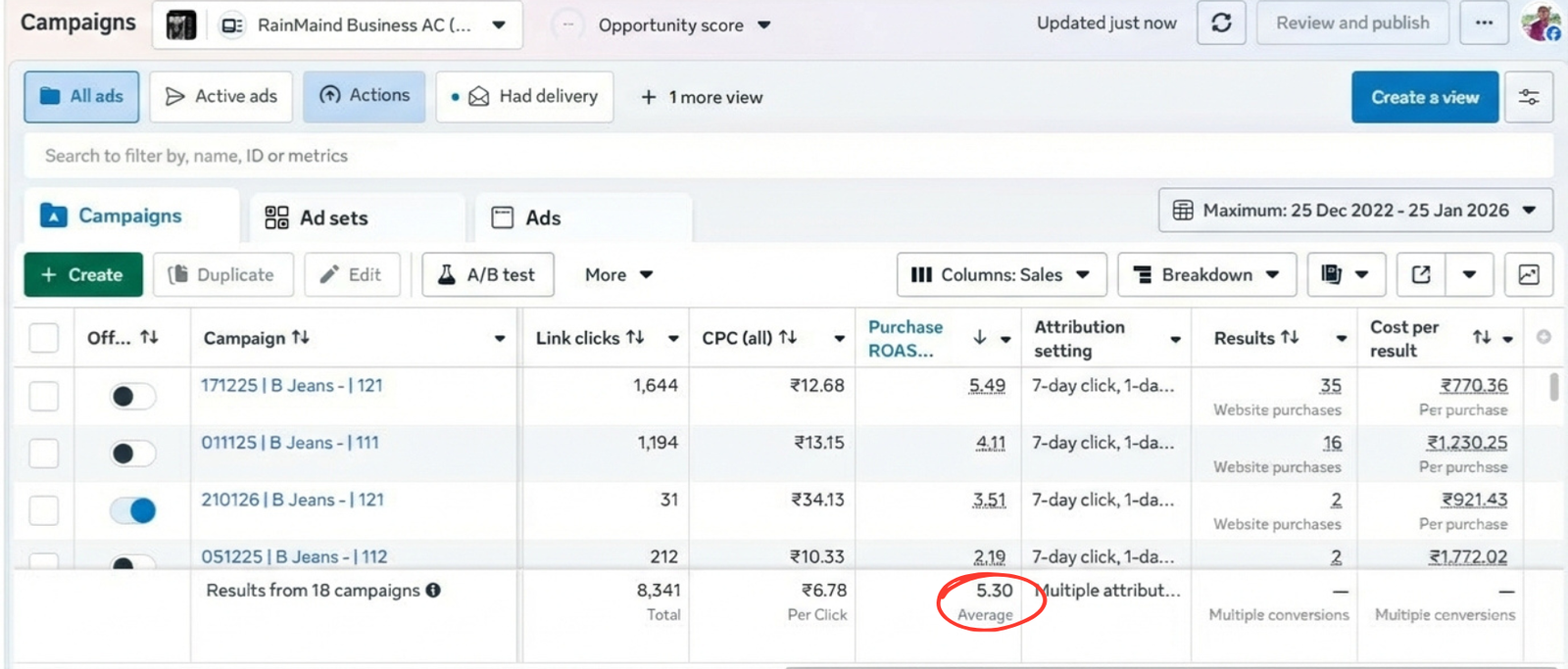The image size is (1568, 669).
Task: Sort by Off/On column arrows
Action: [149, 337]
